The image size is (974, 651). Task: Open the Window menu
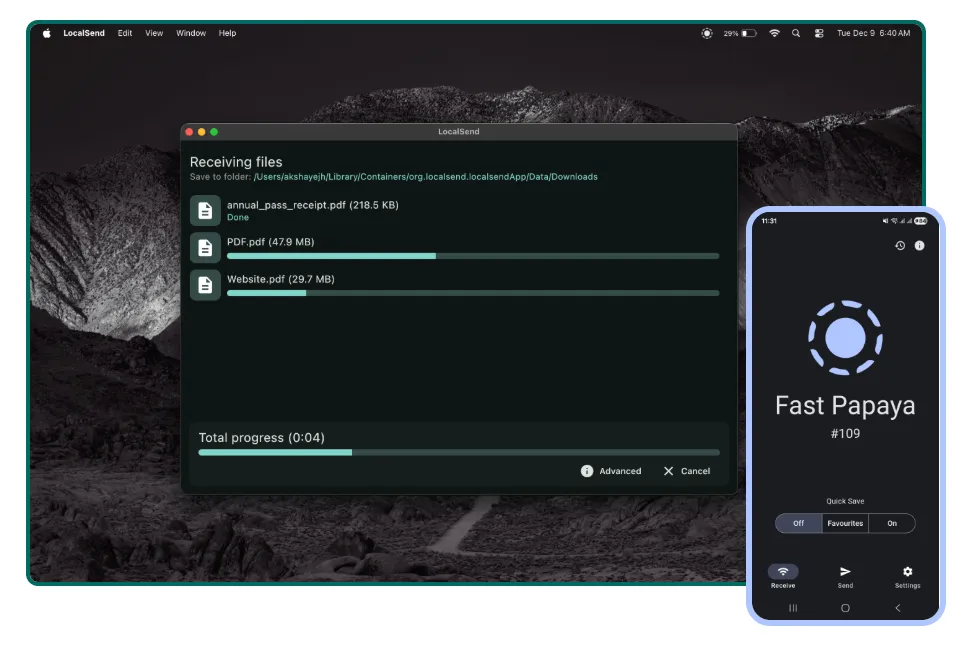[191, 34]
